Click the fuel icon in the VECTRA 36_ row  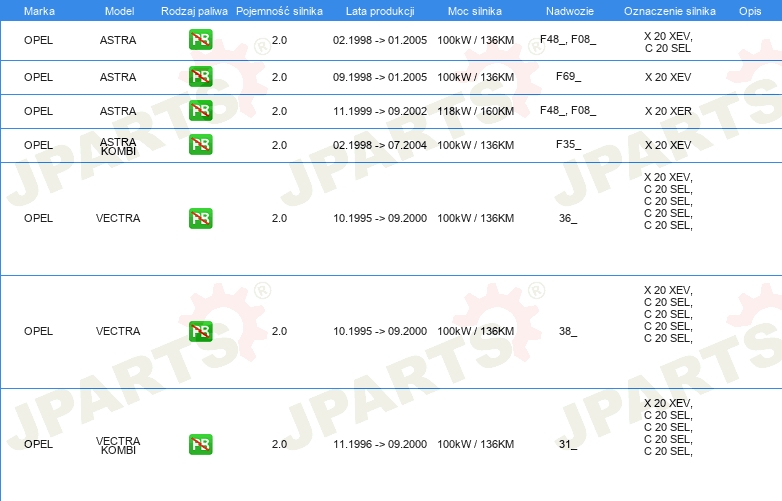(x=200, y=218)
